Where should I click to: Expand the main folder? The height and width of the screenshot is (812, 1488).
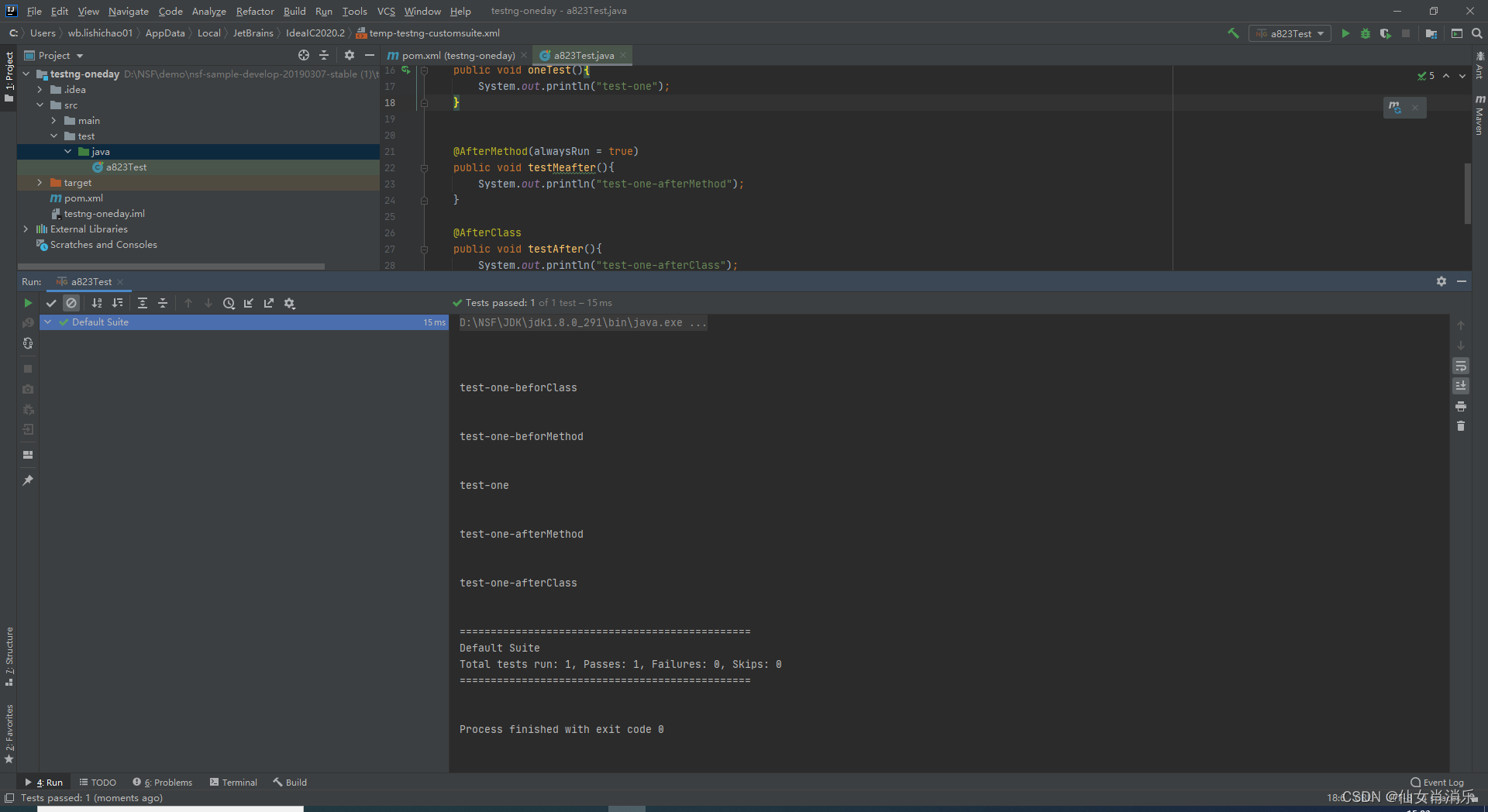click(53, 120)
